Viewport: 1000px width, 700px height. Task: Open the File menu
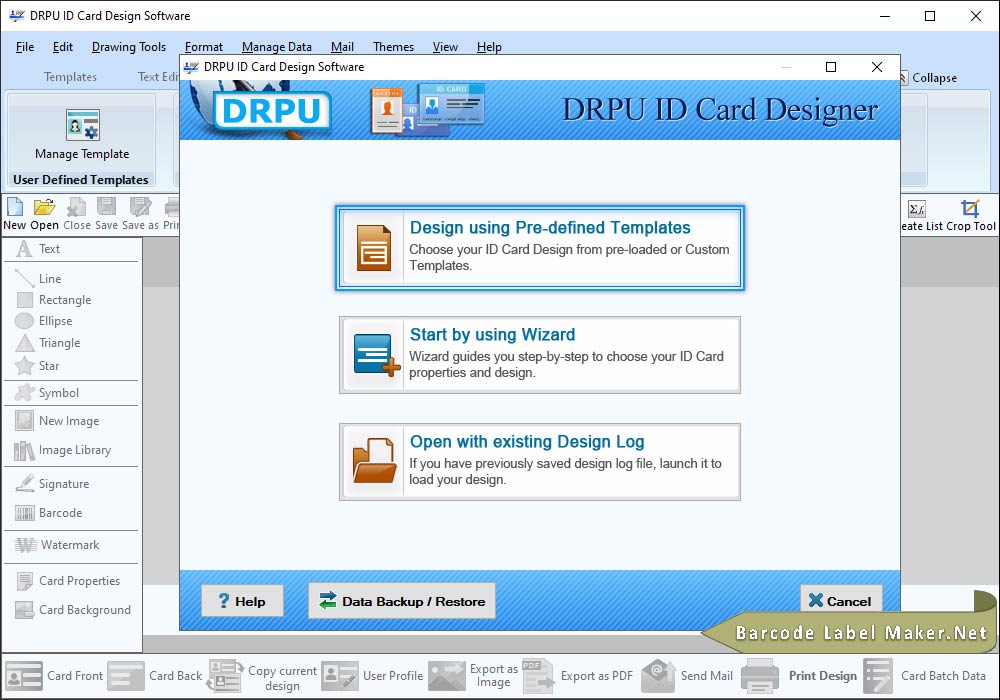tap(25, 47)
